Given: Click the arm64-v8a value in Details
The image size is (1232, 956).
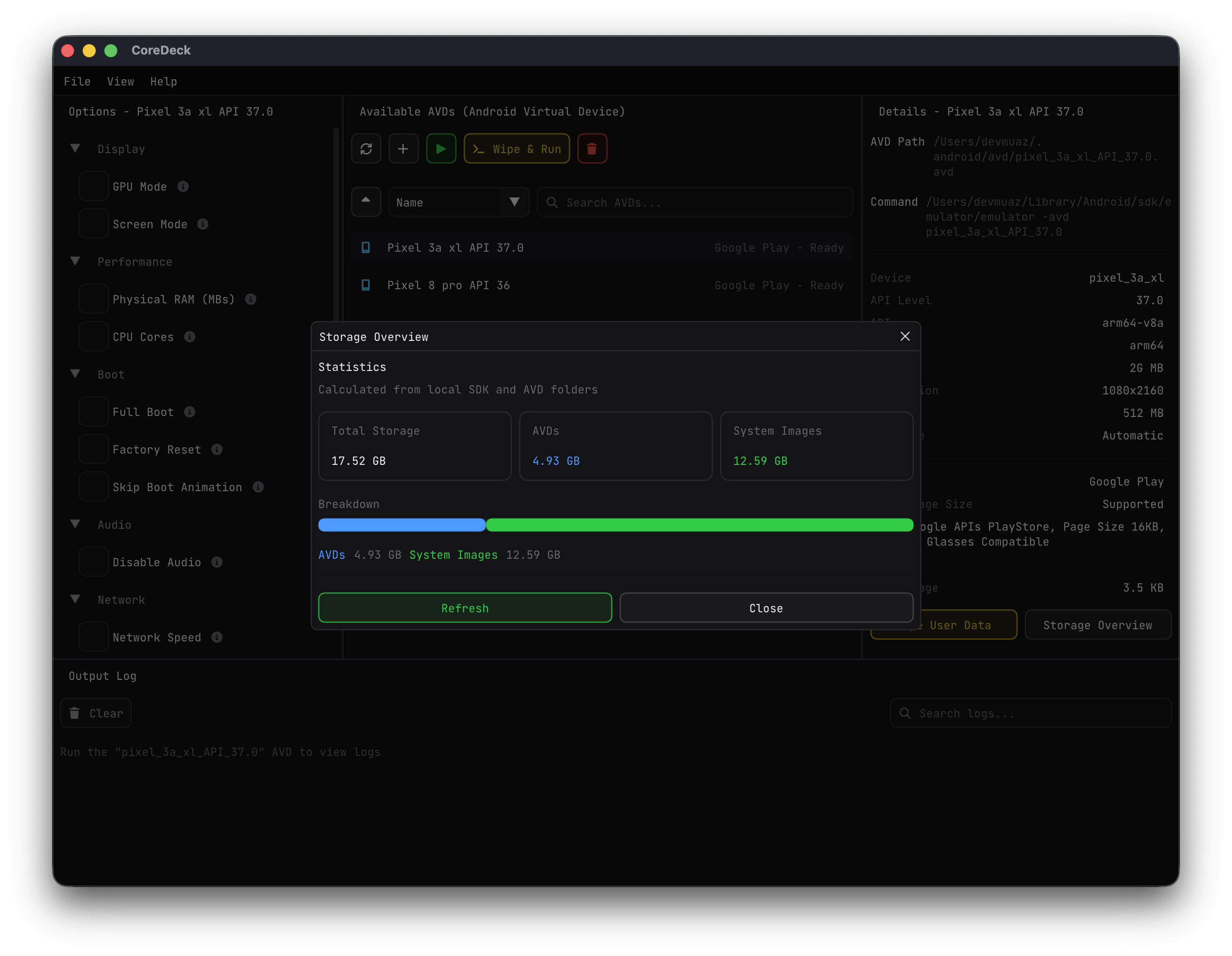Looking at the screenshot, I should (x=1133, y=323).
